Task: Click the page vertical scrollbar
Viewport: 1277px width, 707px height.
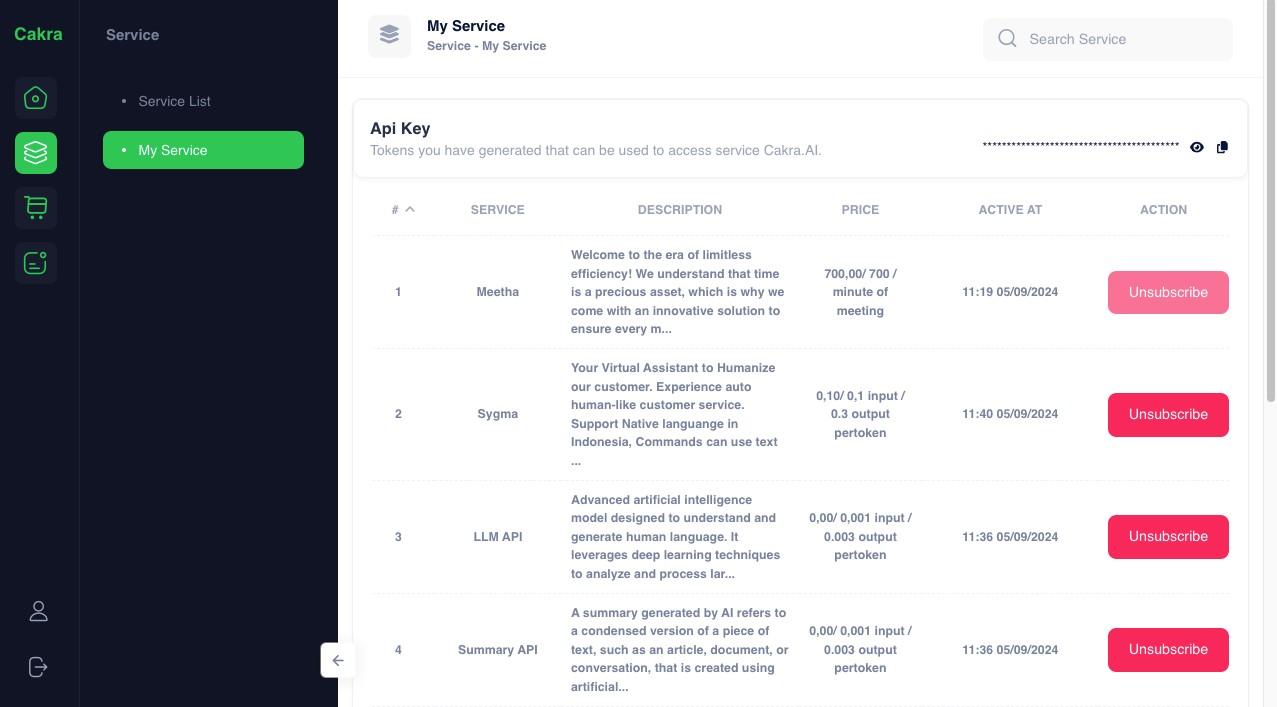Action: [1271, 200]
